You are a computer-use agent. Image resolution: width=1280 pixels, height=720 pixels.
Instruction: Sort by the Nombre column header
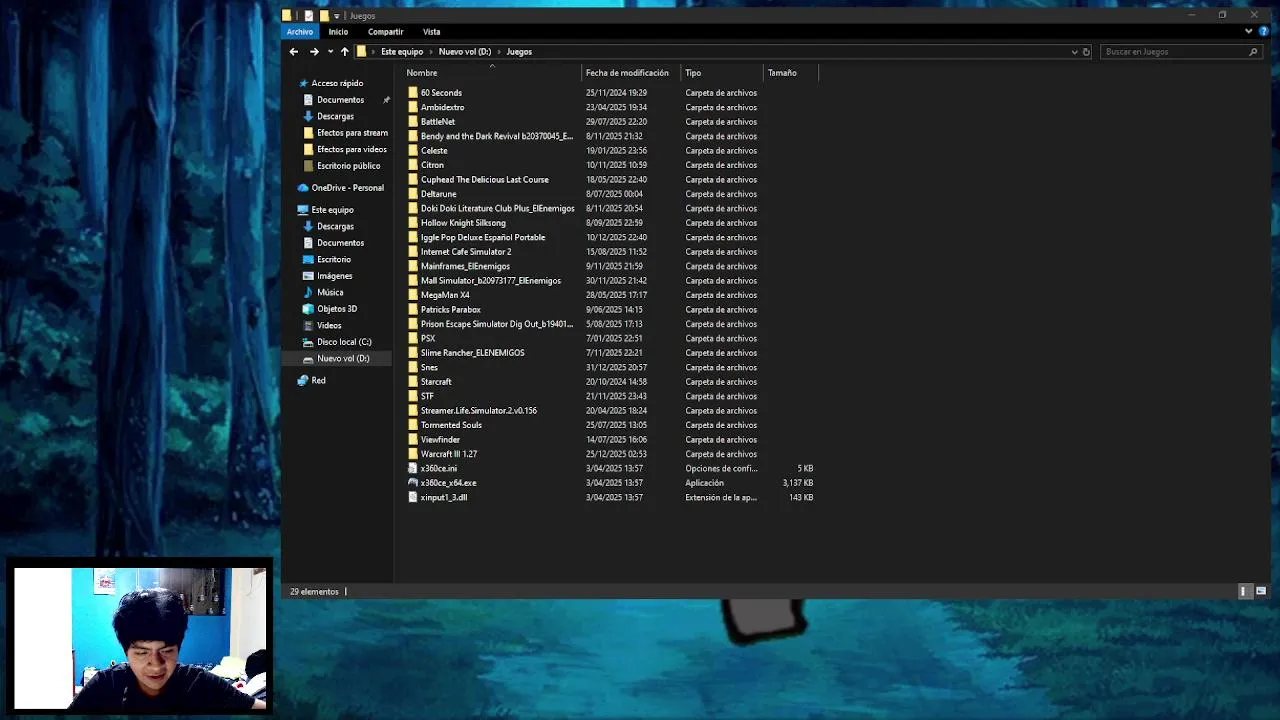[x=492, y=73]
